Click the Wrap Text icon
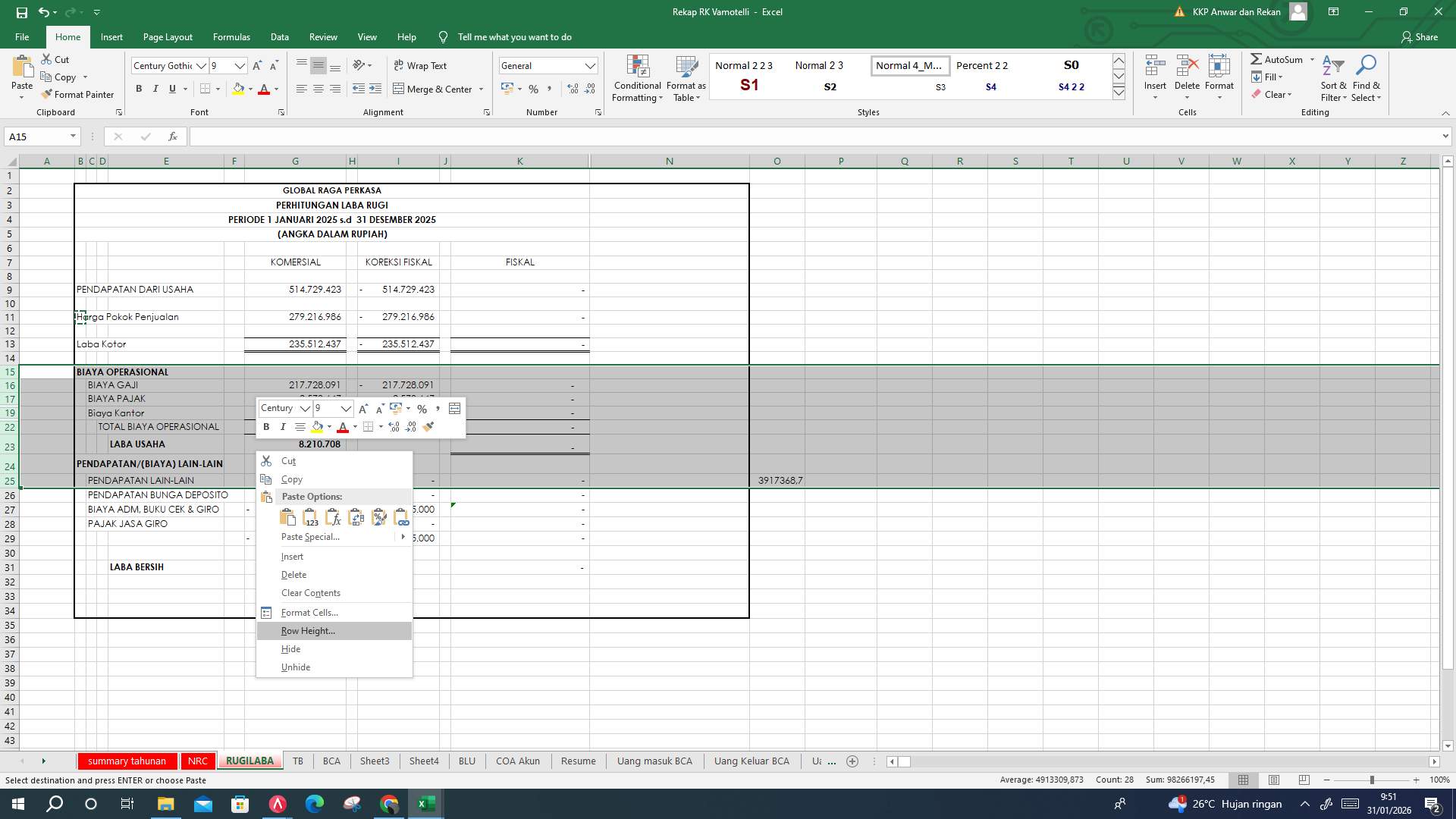 pyautogui.click(x=400, y=65)
